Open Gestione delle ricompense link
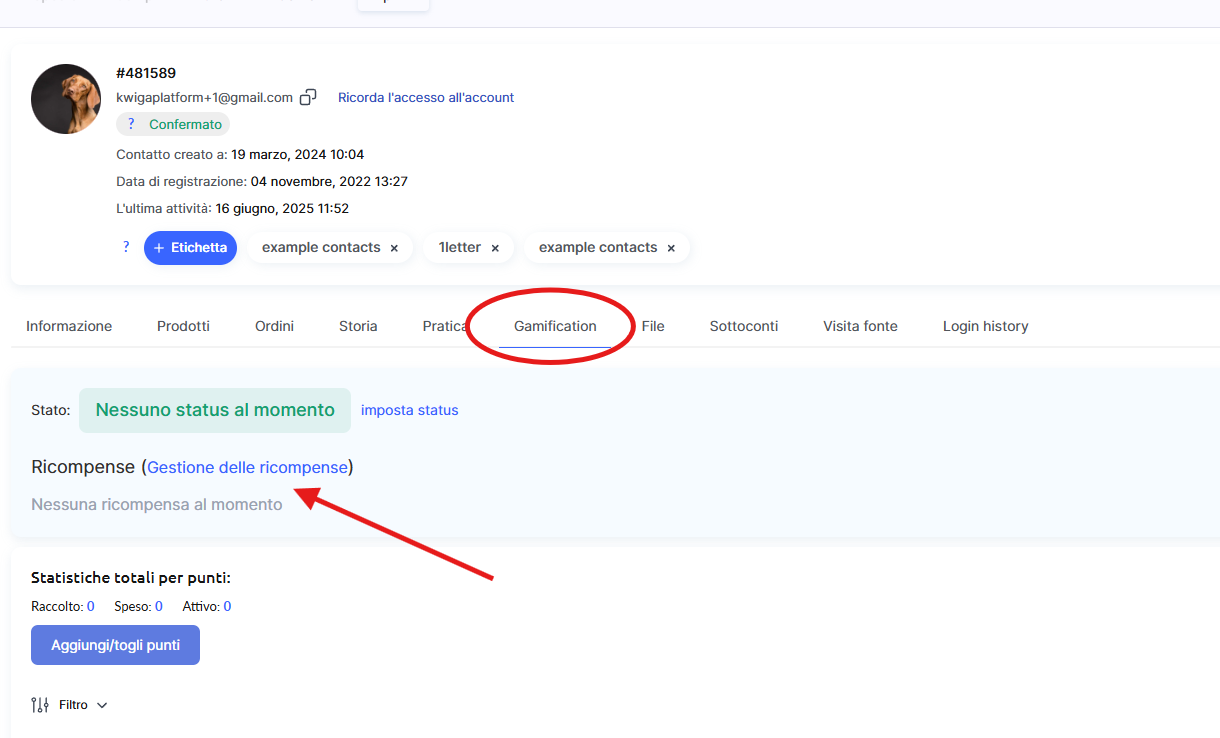The width and height of the screenshot is (1220, 738). pyautogui.click(x=247, y=467)
